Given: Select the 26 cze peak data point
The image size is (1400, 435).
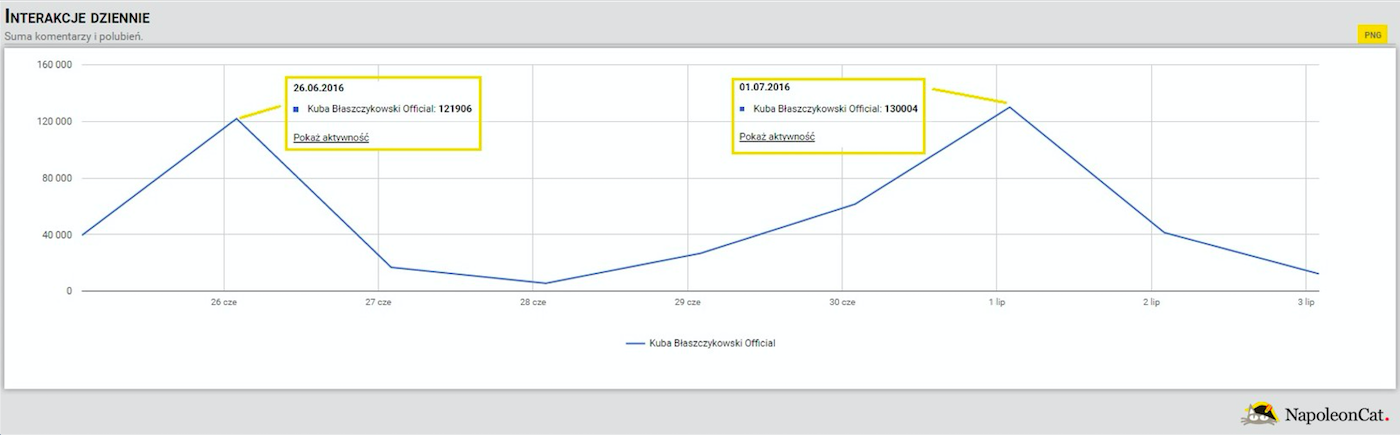Looking at the screenshot, I should [237, 119].
